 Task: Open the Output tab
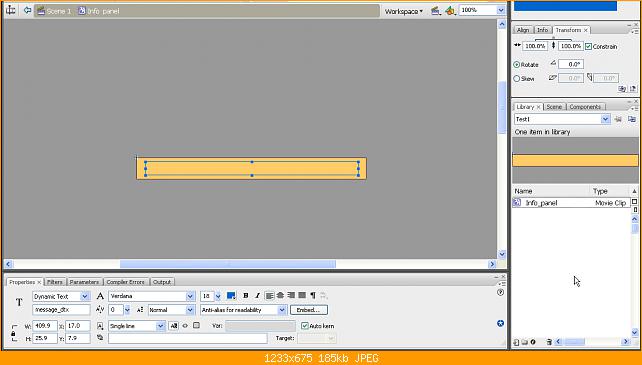click(x=161, y=282)
